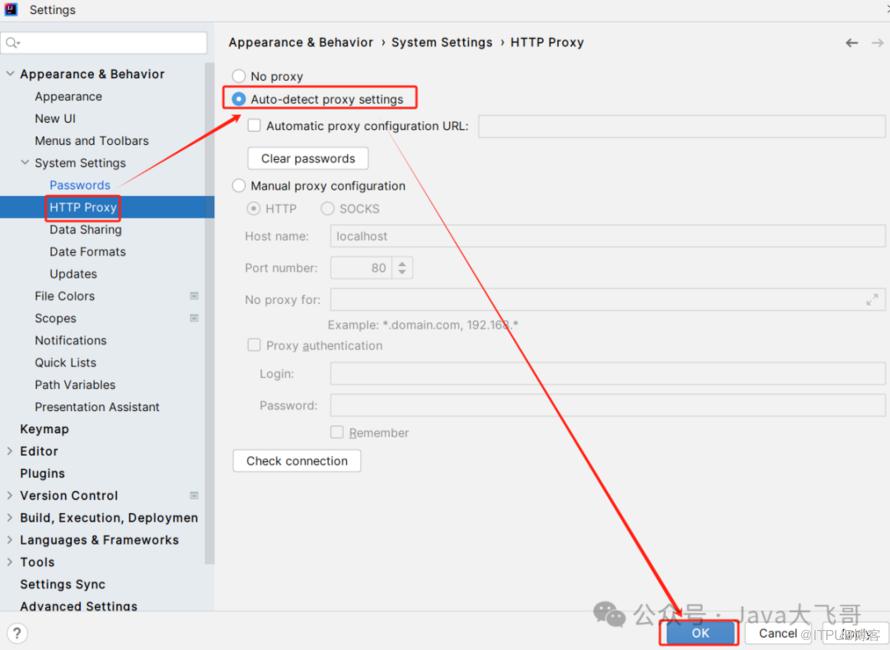The image size is (890, 650).
Task: Expand Languages & Frameworks section
Action: 10,540
